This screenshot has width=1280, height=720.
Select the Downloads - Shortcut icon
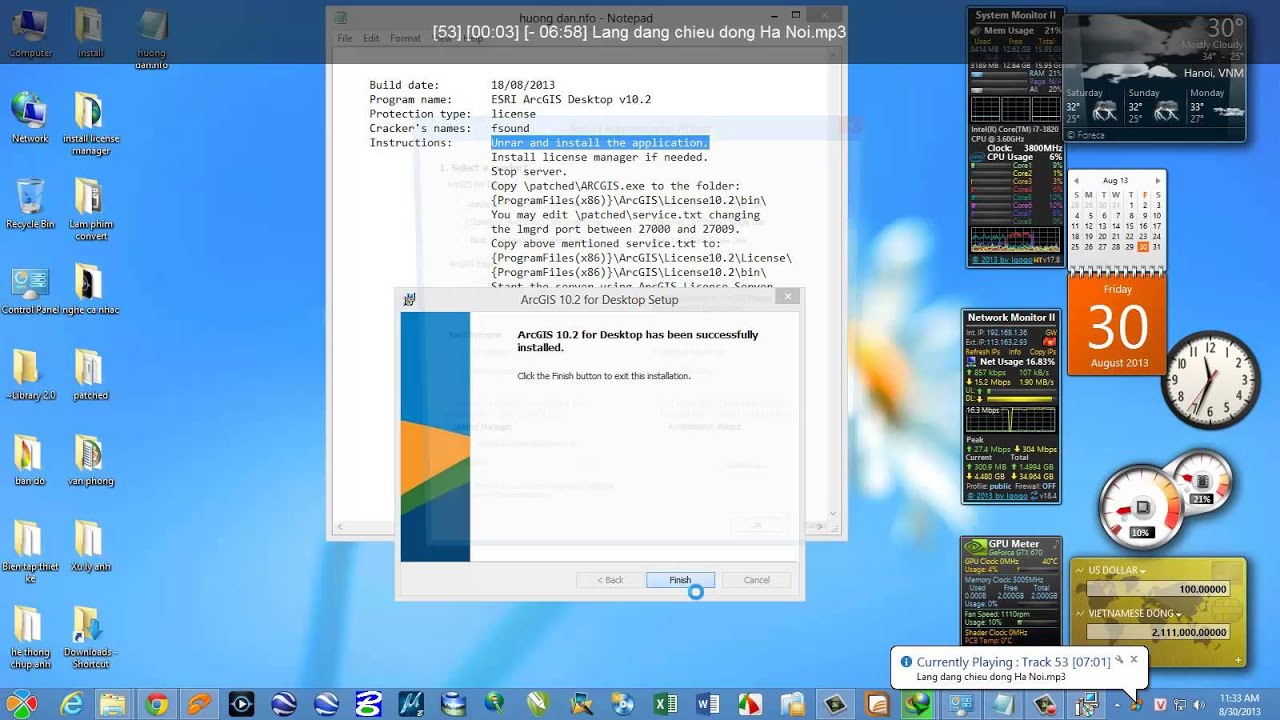pyautogui.click(x=90, y=638)
